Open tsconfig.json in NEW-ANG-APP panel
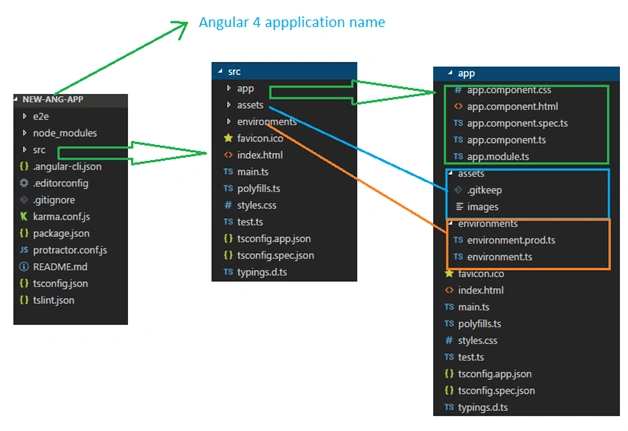 [60, 283]
